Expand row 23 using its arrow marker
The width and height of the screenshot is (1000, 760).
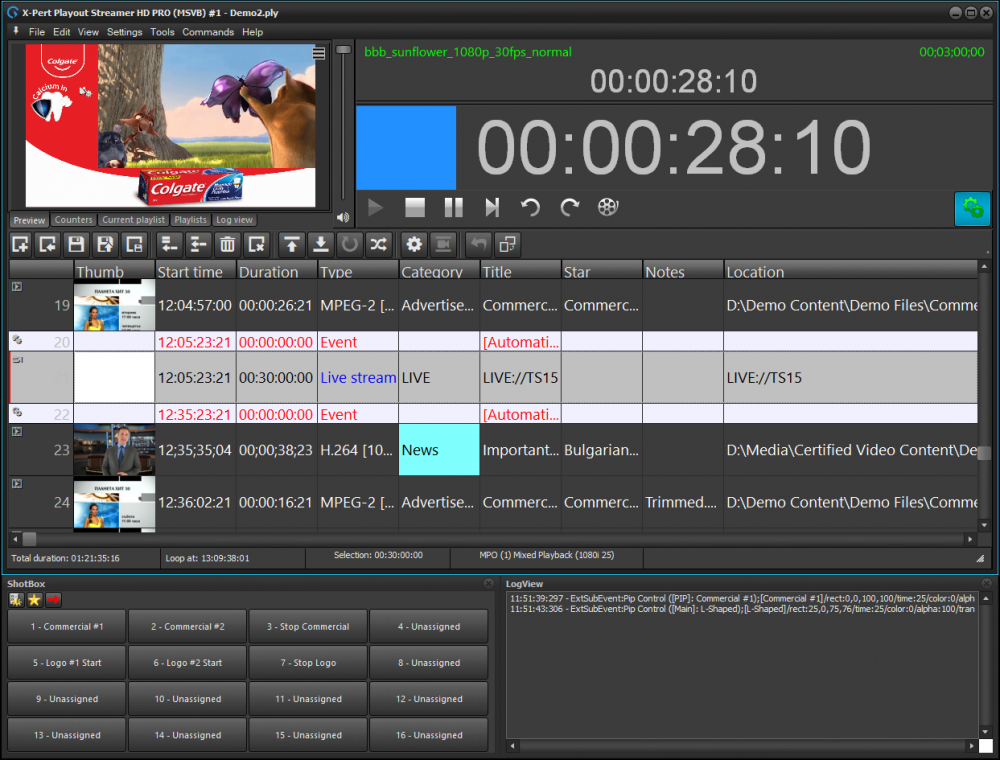tap(17, 431)
